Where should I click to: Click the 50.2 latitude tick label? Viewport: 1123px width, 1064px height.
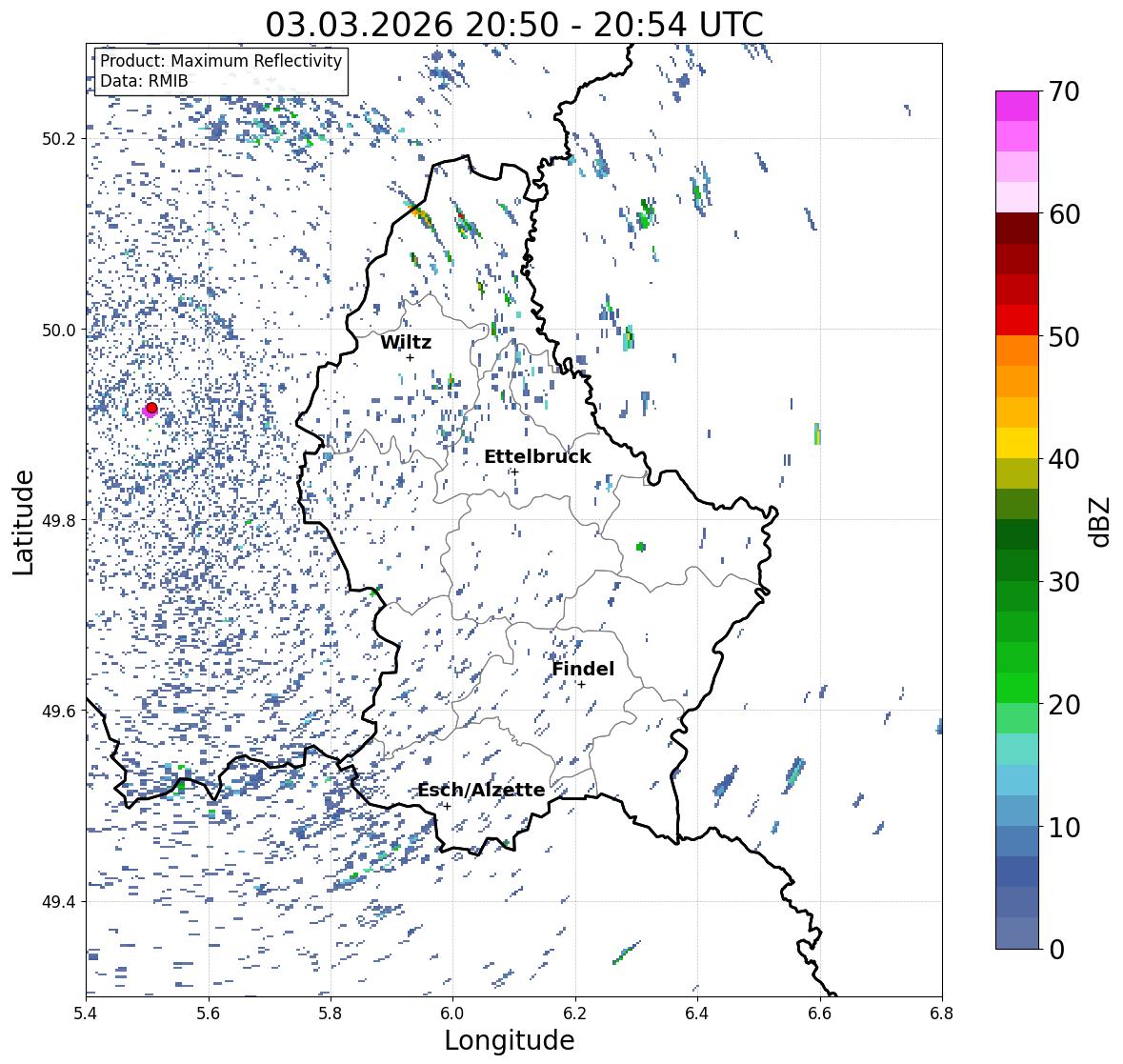tap(59, 139)
